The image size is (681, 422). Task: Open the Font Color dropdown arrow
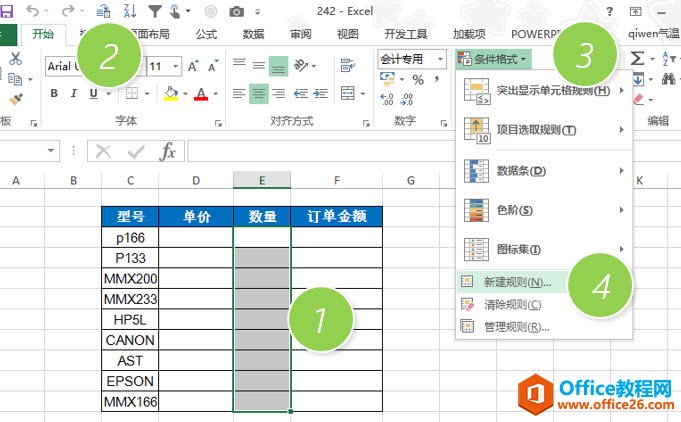click(x=215, y=93)
